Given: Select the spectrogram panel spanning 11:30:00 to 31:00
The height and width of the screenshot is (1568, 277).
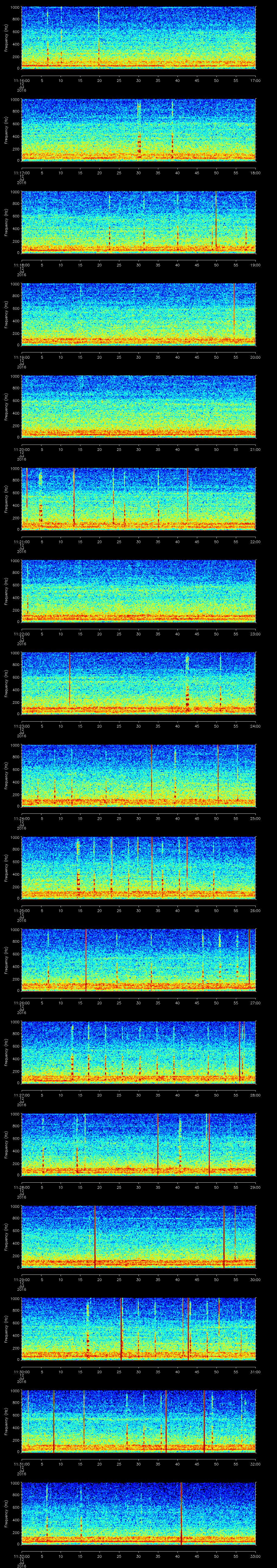Looking at the screenshot, I should coord(138,1329).
